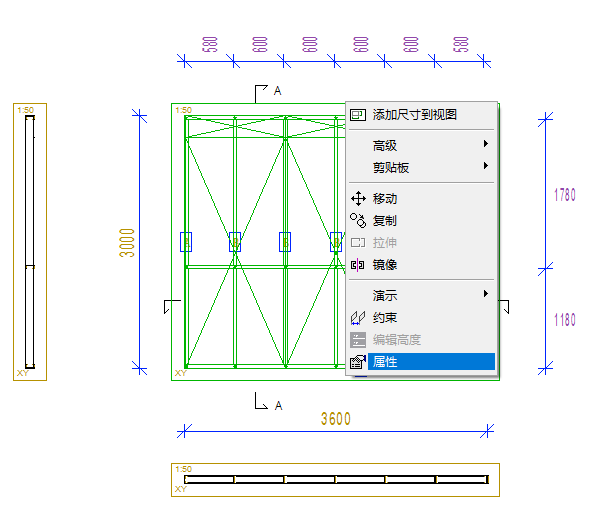Select the 1780 vertical dimension value
Image resolution: width=592 pixels, height=515 pixels.
coord(564,195)
